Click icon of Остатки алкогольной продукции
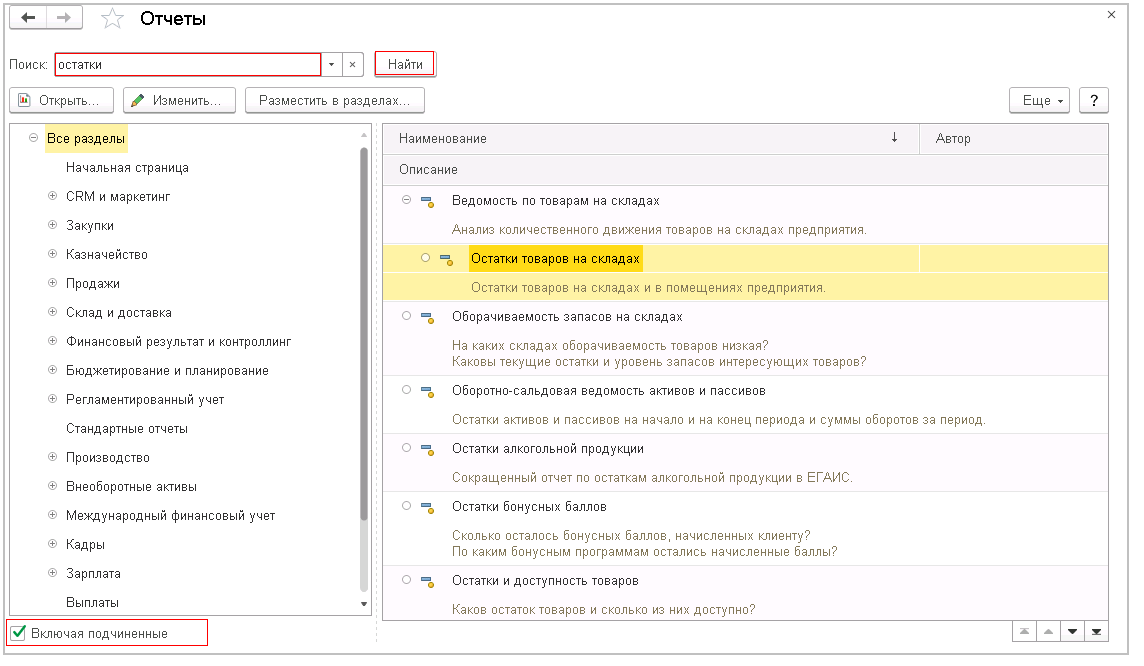Screen dimensions: 1144x666 (x=428, y=450)
